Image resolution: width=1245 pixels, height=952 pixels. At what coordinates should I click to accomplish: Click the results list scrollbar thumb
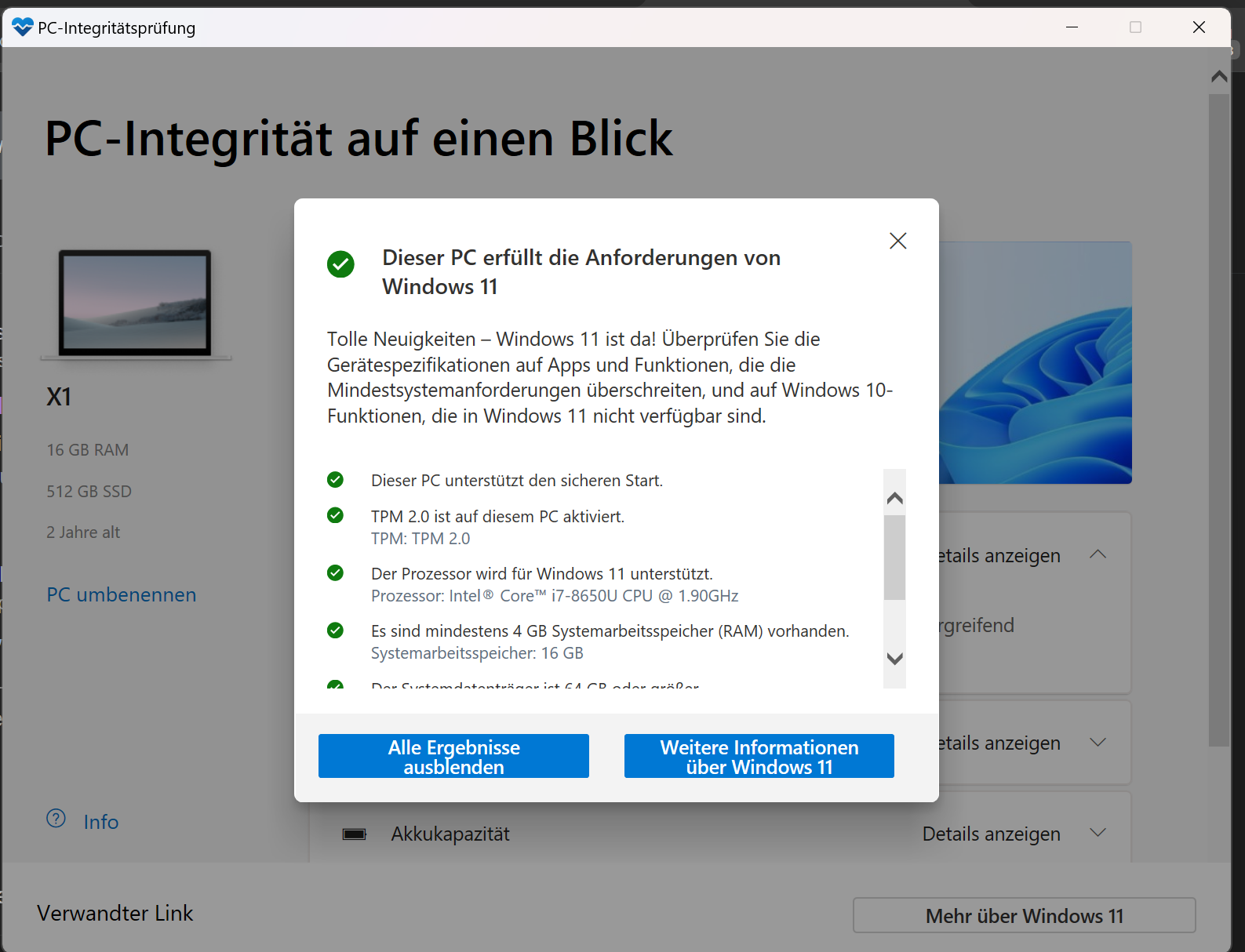pyautogui.click(x=894, y=558)
